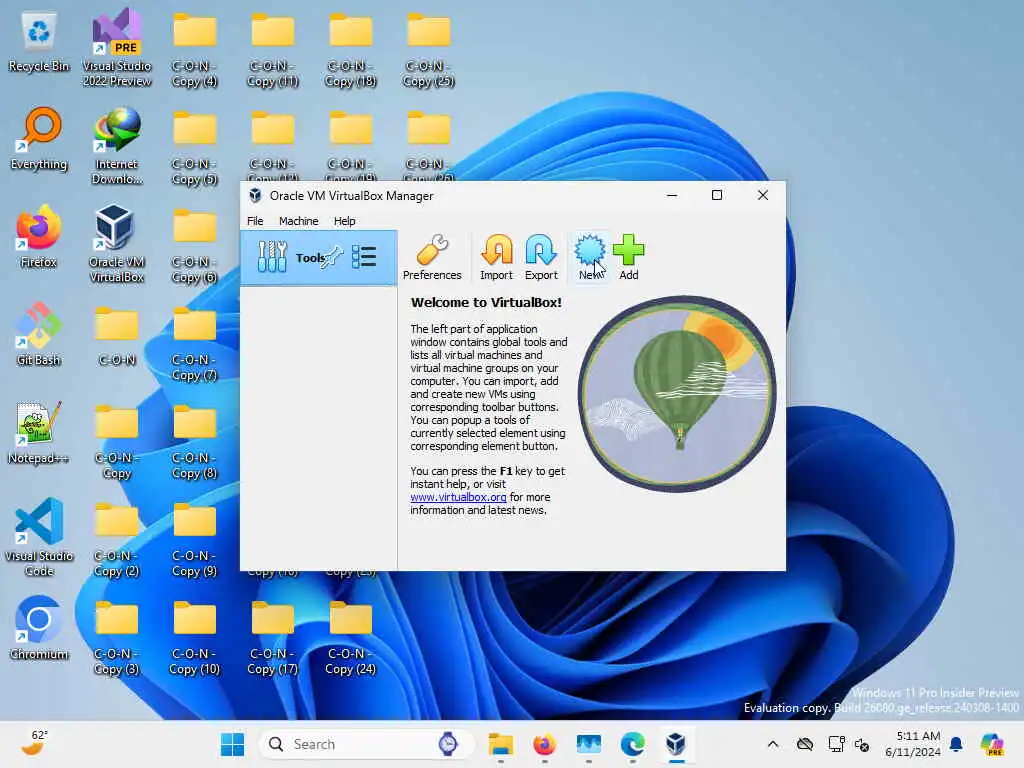Click the Export appliance icon
This screenshot has width=1024, height=768.
coord(541,257)
